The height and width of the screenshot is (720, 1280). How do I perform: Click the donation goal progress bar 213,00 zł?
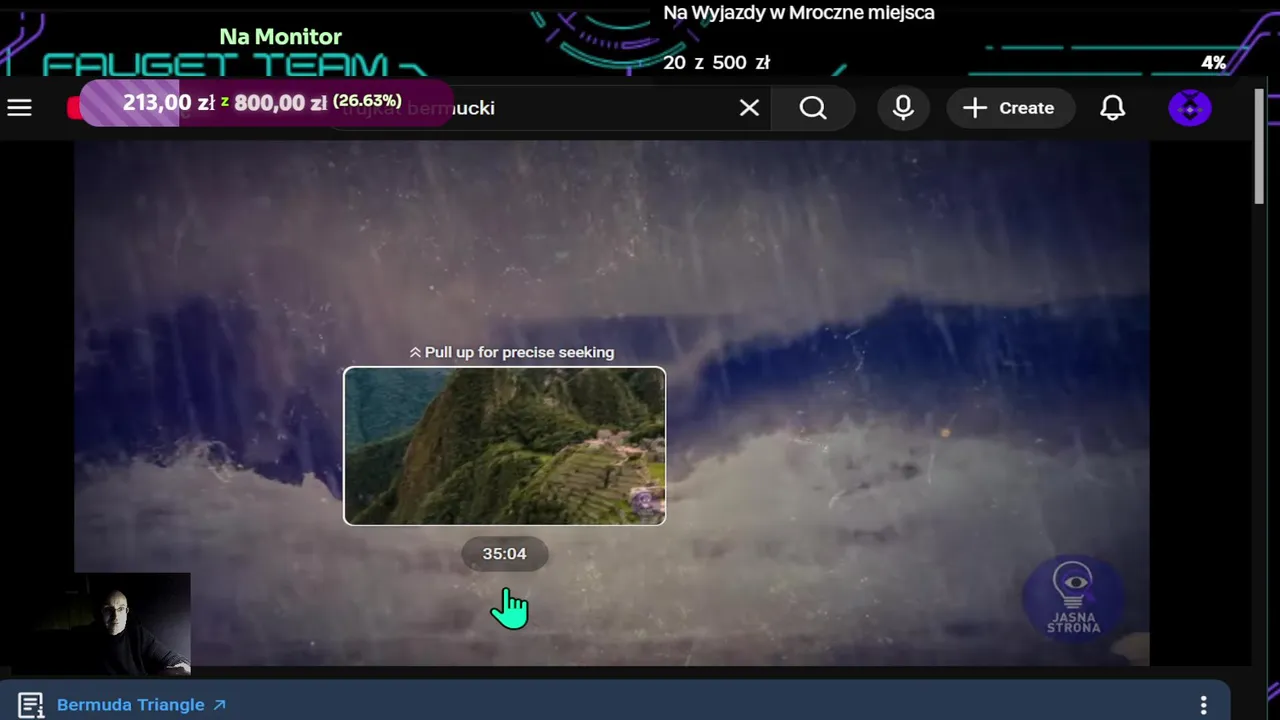pyautogui.click(x=265, y=103)
